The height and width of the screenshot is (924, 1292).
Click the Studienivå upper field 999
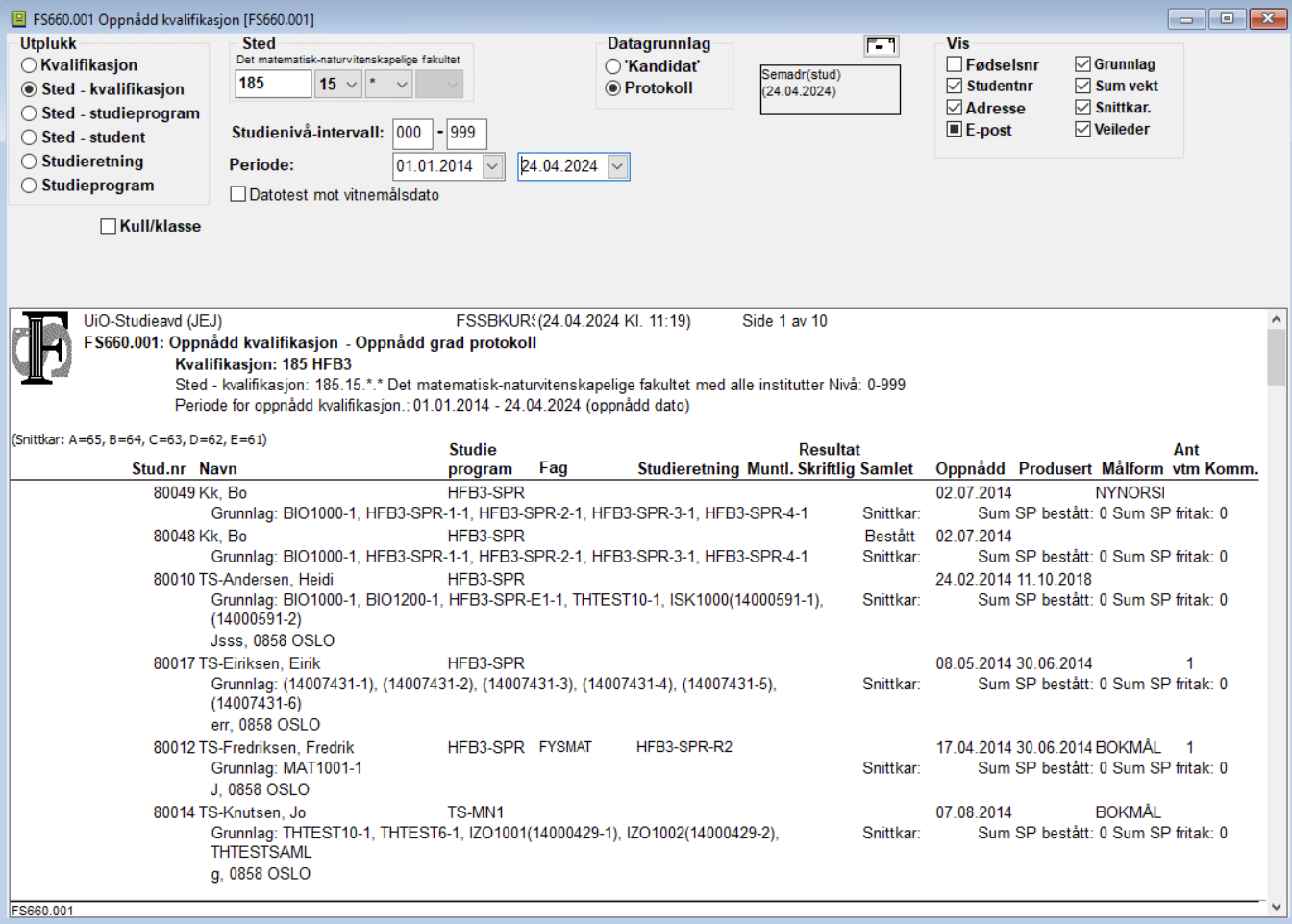[x=466, y=134]
